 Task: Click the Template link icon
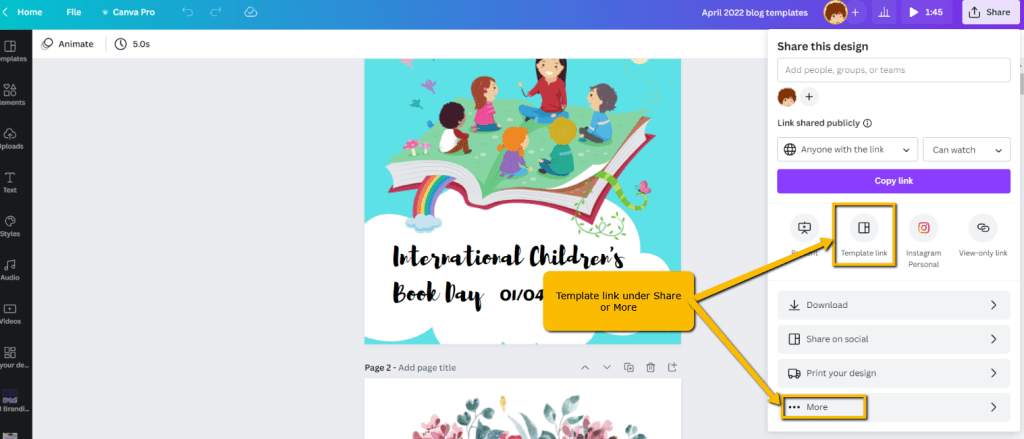864,228
